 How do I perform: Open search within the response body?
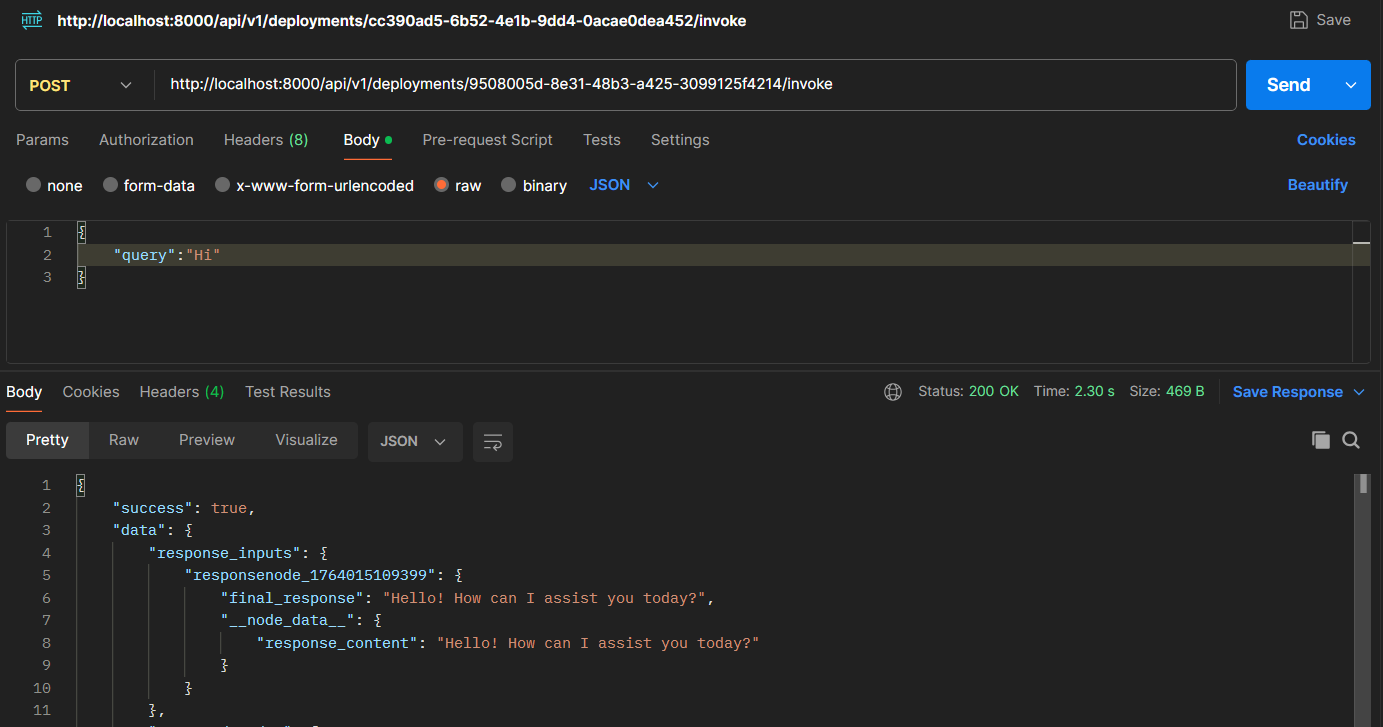pyautogui.click(x=1350, y=440)
